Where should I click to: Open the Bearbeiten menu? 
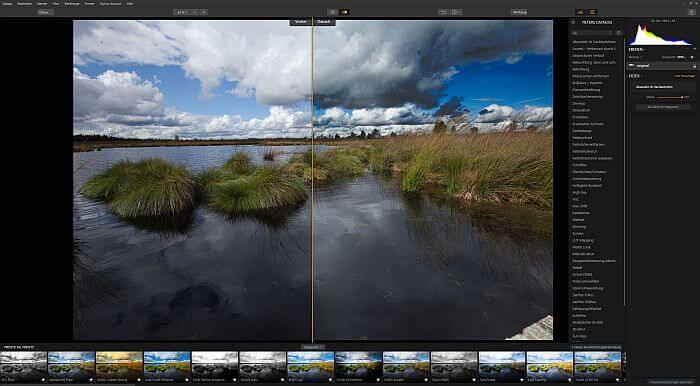click(25, 3)
